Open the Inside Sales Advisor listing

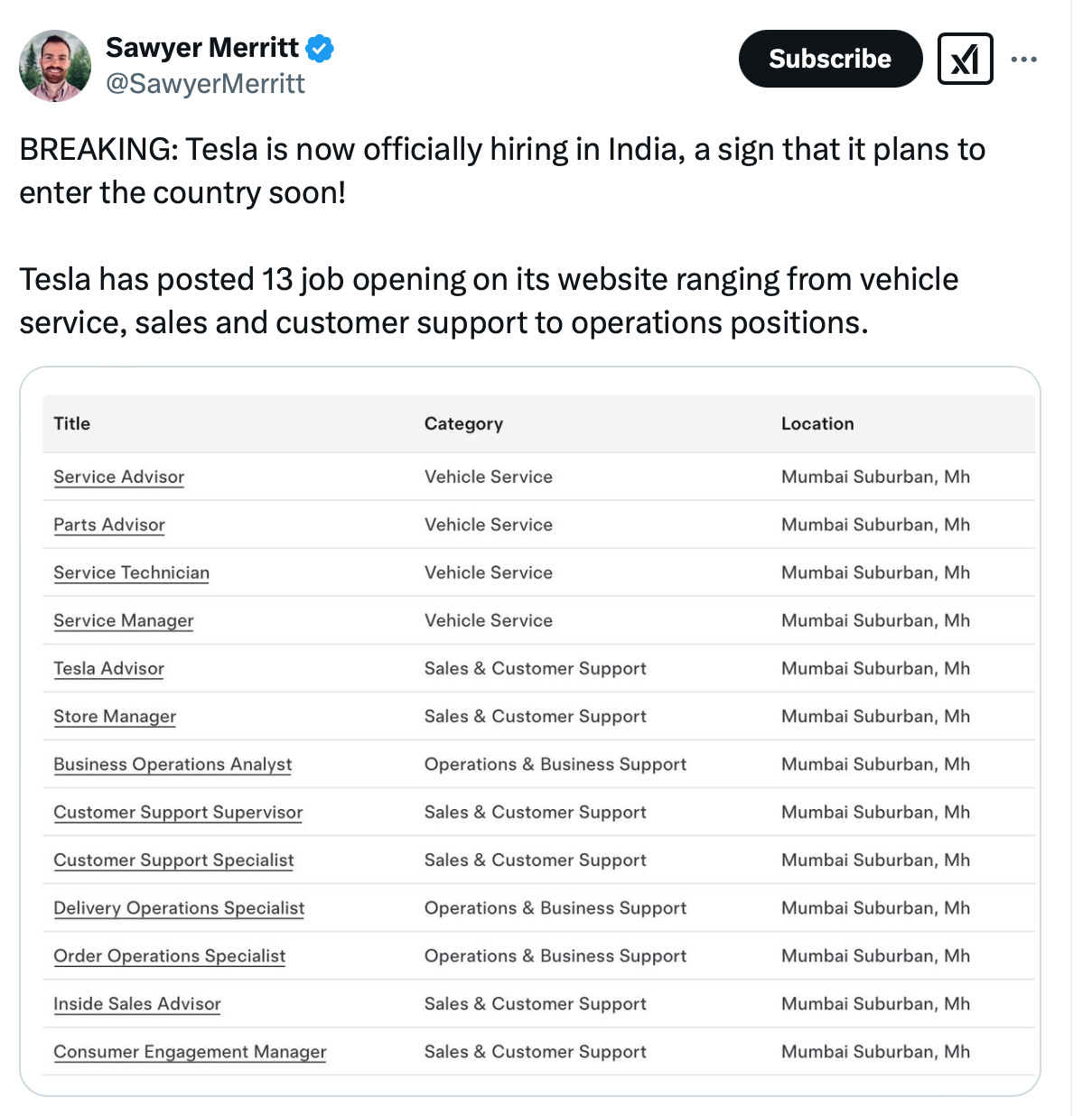(136, 1003)
